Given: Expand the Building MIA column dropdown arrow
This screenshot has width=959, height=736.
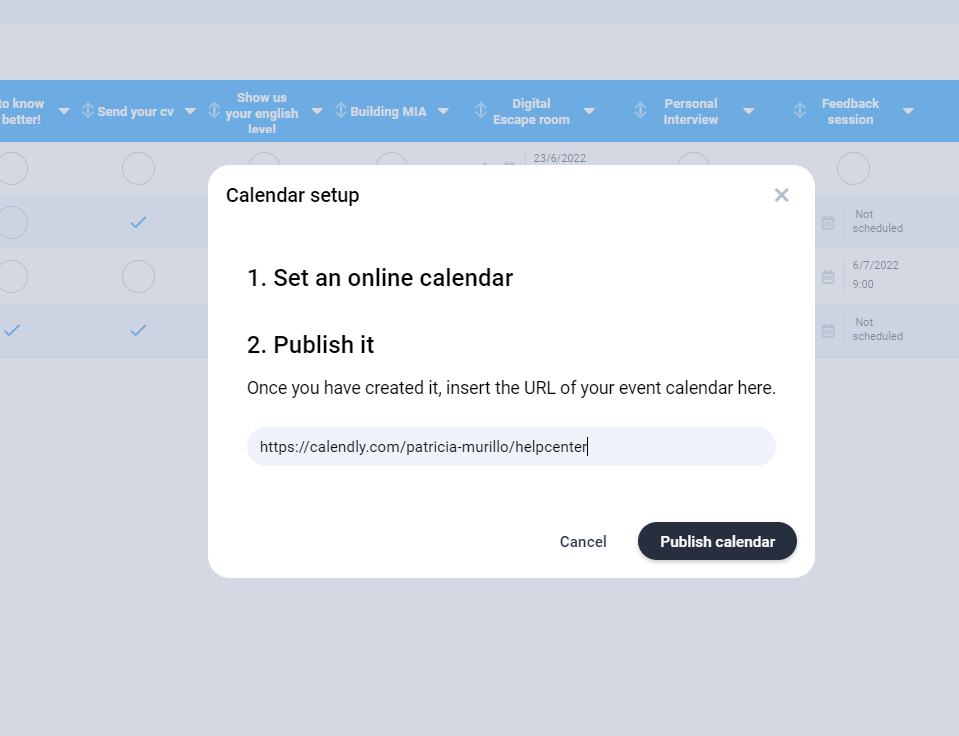Looking at the screenshot, I should [x=443, y=111].
